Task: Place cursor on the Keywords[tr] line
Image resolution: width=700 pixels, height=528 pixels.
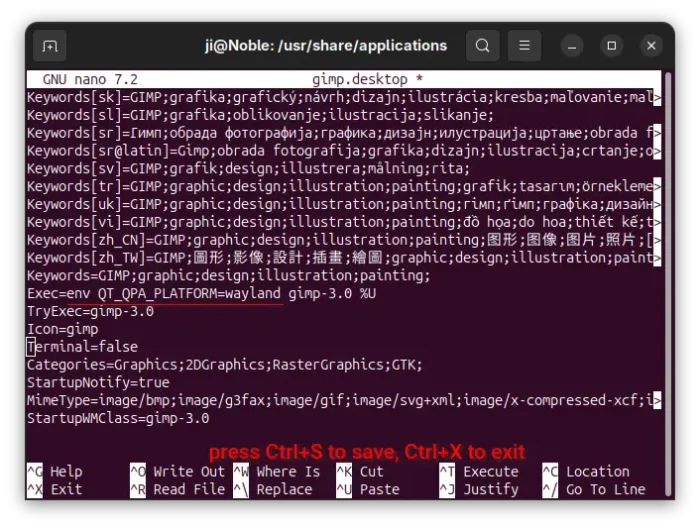Action: coord(344,187)
